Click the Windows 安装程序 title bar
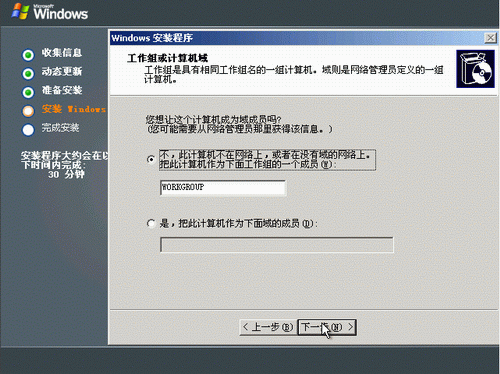Screen dimensions: 500x374 pyautogui.click(x=297, y=38)
